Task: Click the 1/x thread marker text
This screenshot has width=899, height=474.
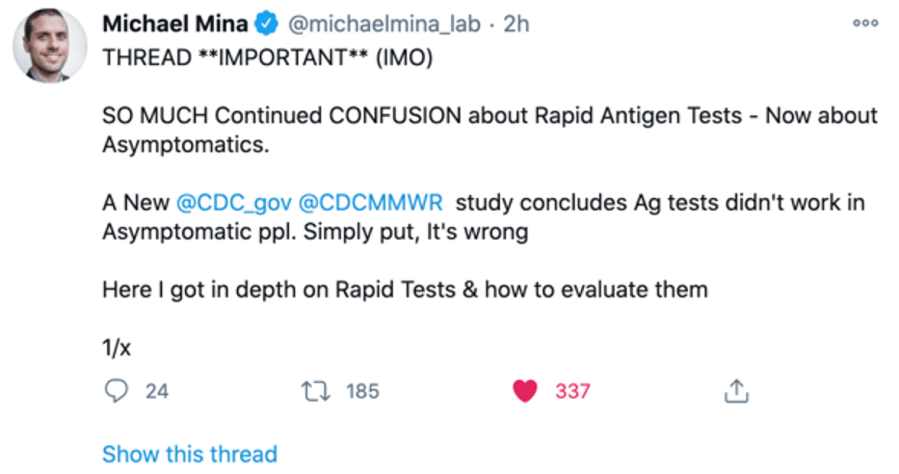Action: click(117, 348)
